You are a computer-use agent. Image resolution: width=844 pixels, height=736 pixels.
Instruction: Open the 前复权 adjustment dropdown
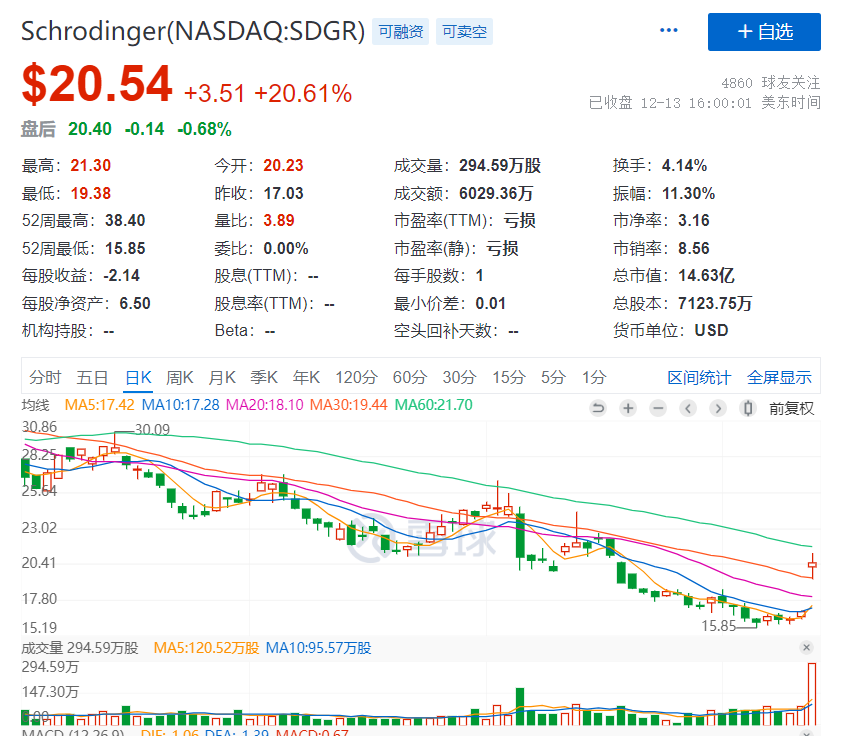point(791,409)
